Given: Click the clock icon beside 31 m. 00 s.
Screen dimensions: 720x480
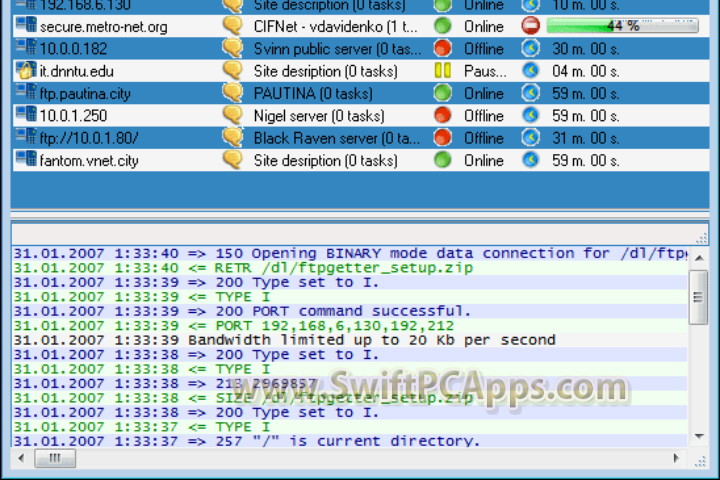Looking at the screenshot, I should tap(531, 137).
